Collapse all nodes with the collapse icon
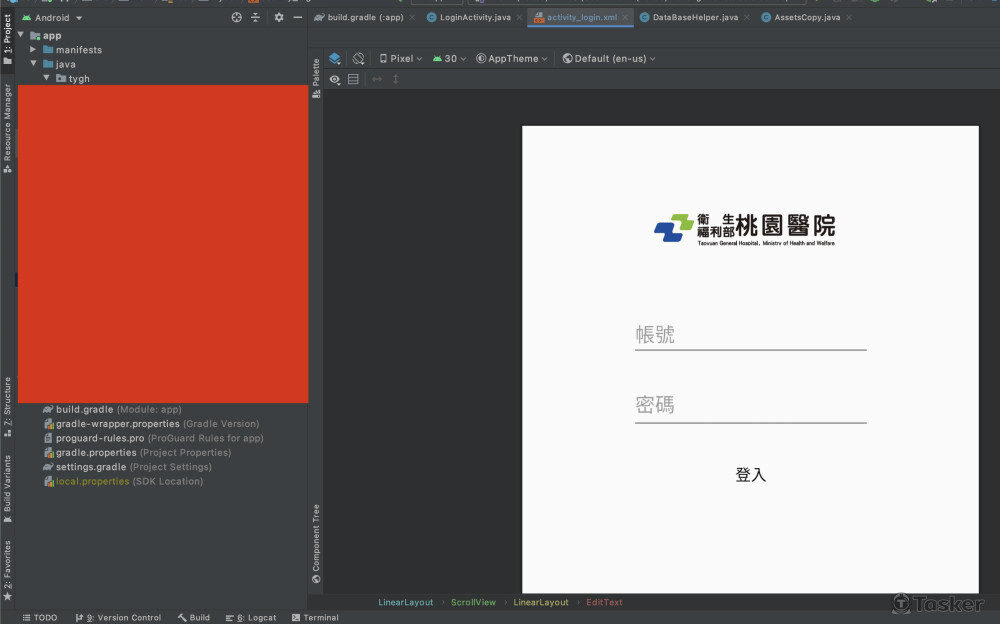Screen dimensions: 1000x624 click(x=256, y=17)
